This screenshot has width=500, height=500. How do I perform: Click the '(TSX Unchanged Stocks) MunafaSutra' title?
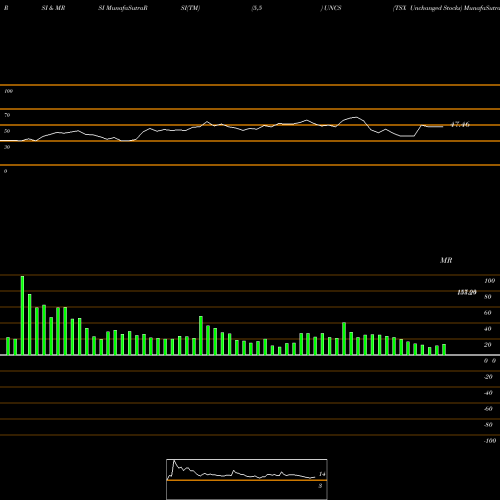click(x=446, y=8)
